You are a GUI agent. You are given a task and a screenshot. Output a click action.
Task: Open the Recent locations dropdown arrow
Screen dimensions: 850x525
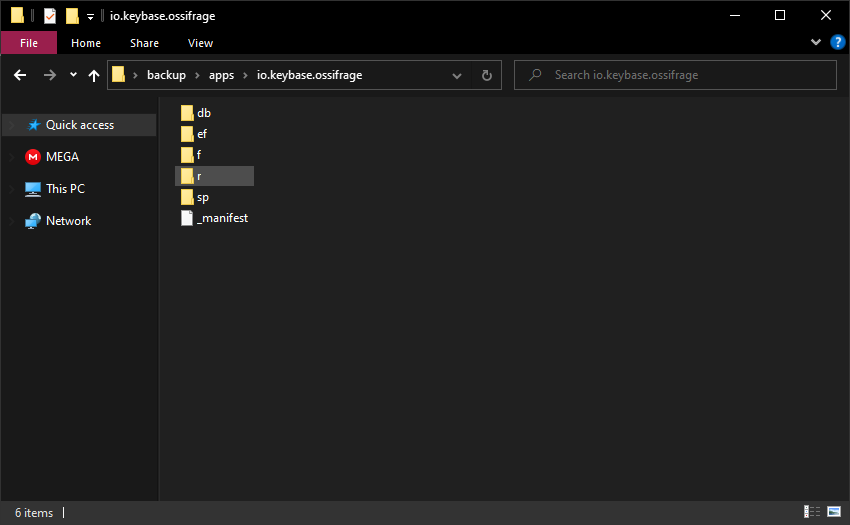pos(73,76)
